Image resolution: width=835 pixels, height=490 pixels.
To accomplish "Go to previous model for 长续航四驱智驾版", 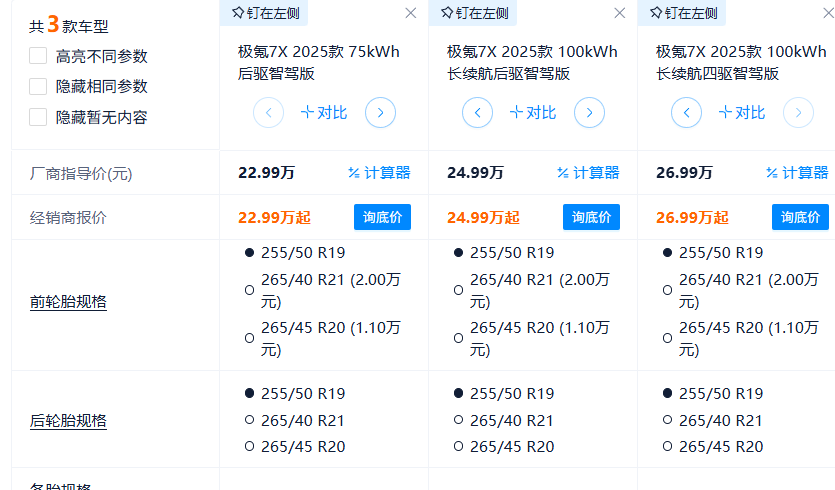I will coord(686,112).
